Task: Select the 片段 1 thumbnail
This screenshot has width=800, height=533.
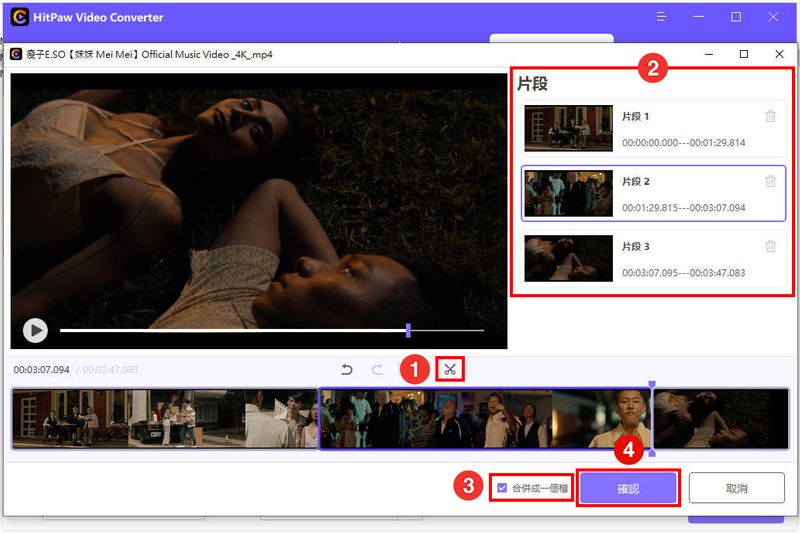Action: click(x=568, y=128)
